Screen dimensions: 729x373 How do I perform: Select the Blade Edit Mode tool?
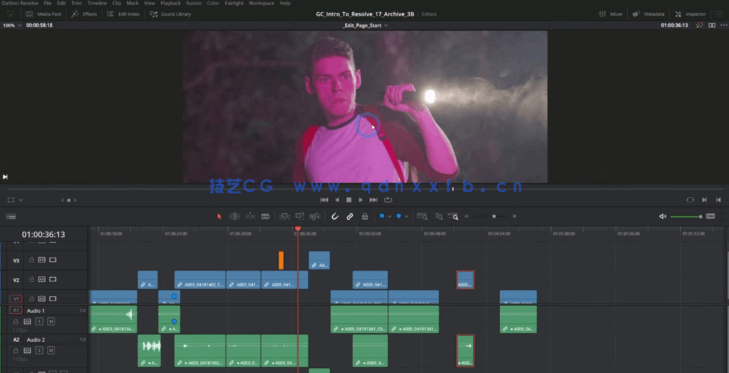click(x=265, y=216)
